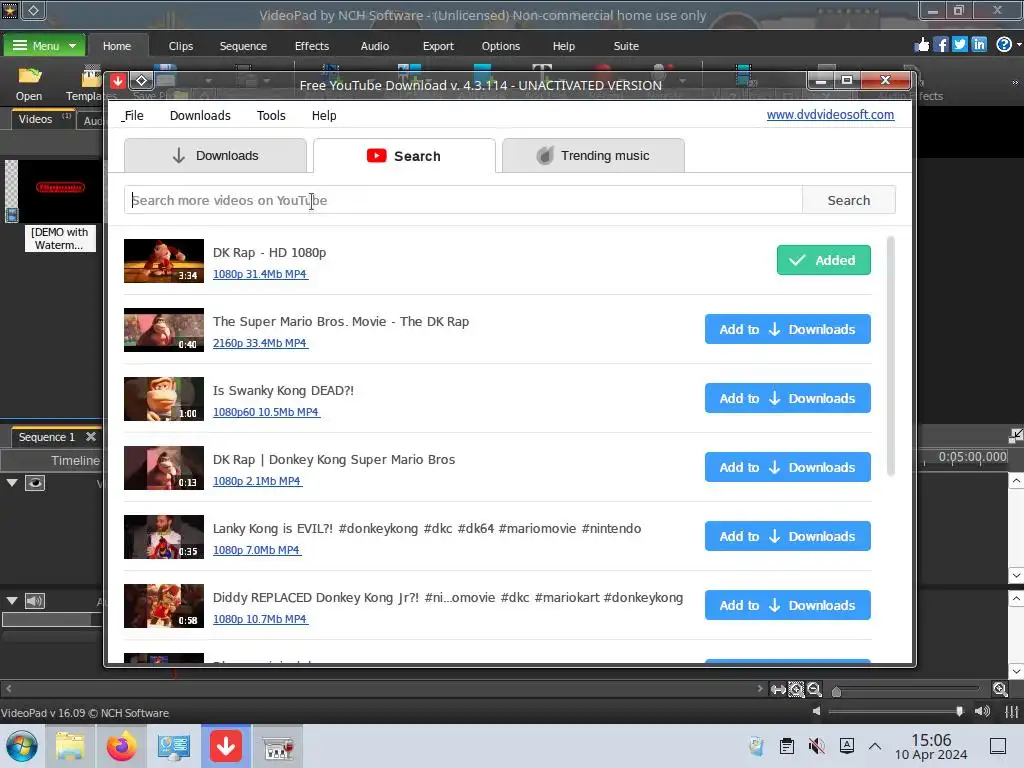Image resolution: width=1024 pixels, height=768 pixels.
Task: Choose format link 1080p 2.1Mb MP4
Action: [x=257, y=481]
